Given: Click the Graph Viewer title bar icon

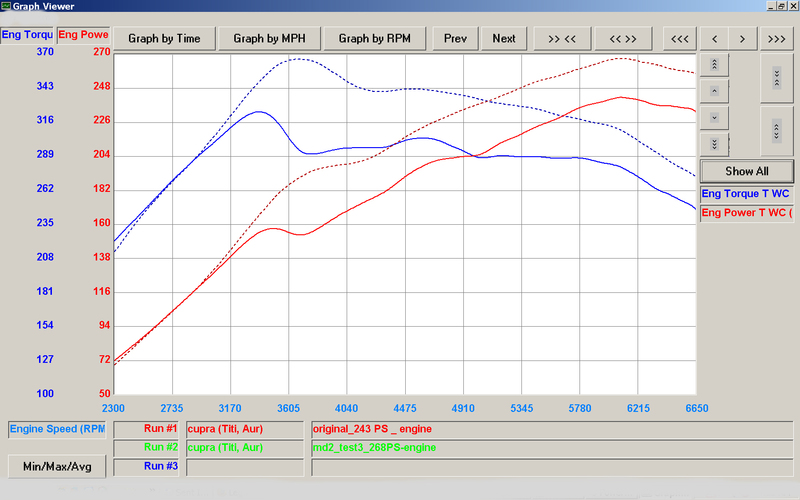Looking at the screenshot, I should (6, 6).
